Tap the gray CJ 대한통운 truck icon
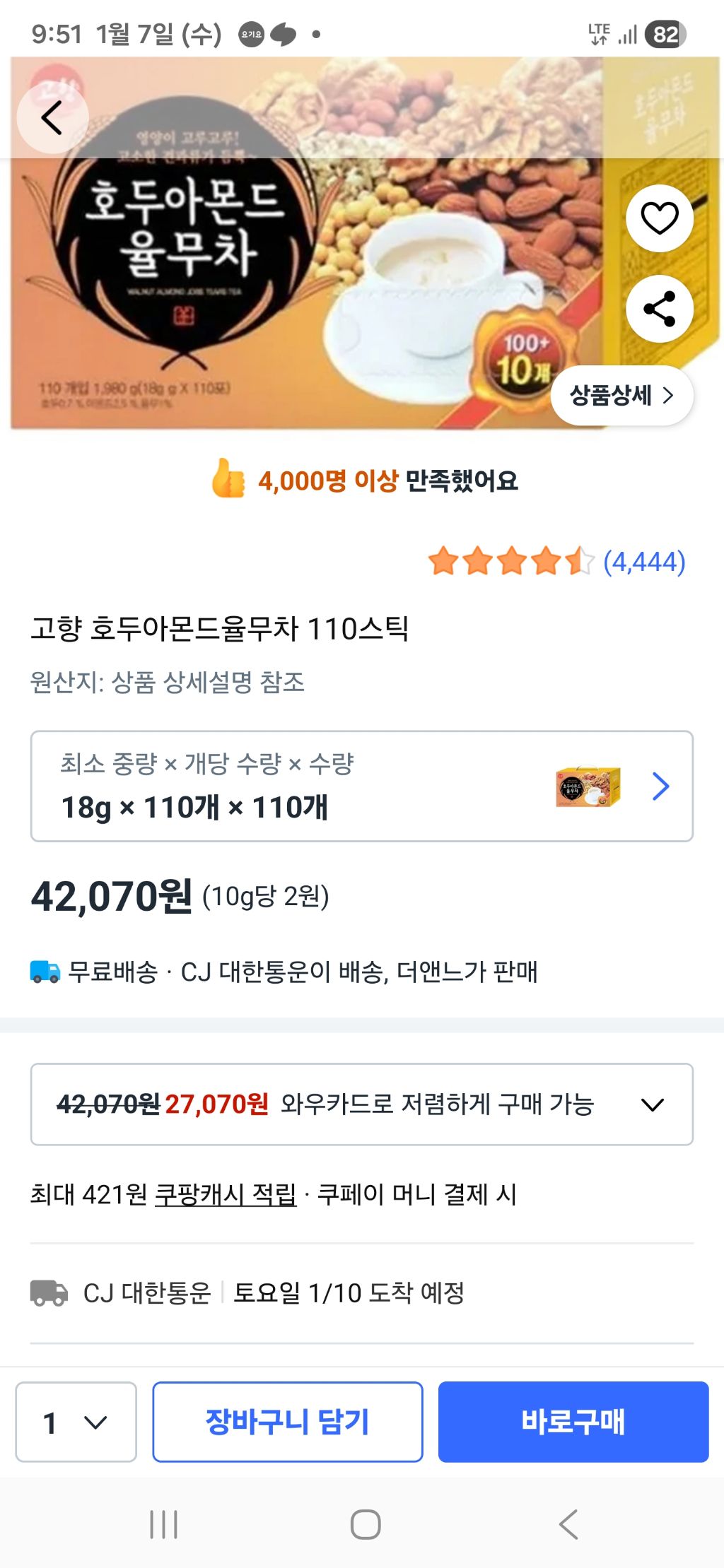 (x=49, y=1292)
